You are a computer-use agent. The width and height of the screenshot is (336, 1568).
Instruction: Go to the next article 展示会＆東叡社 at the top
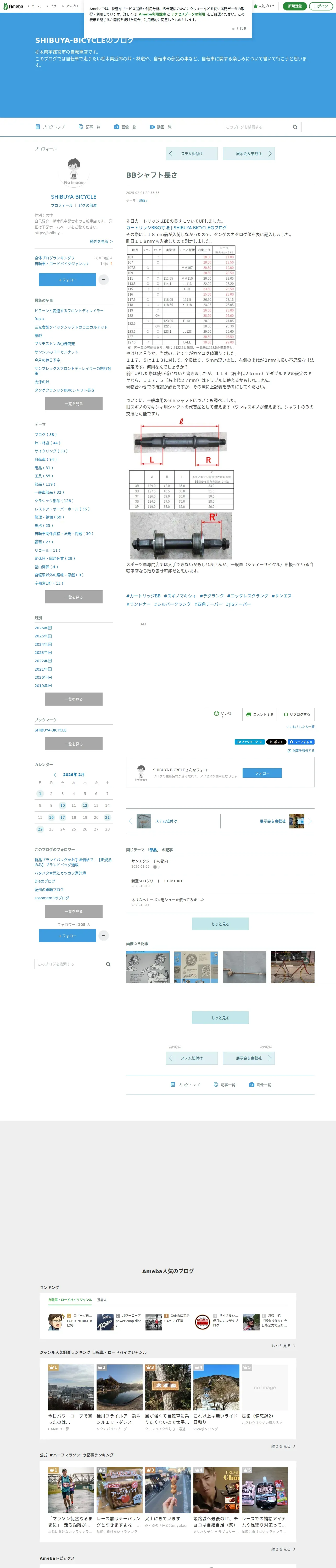pos(249,153)
